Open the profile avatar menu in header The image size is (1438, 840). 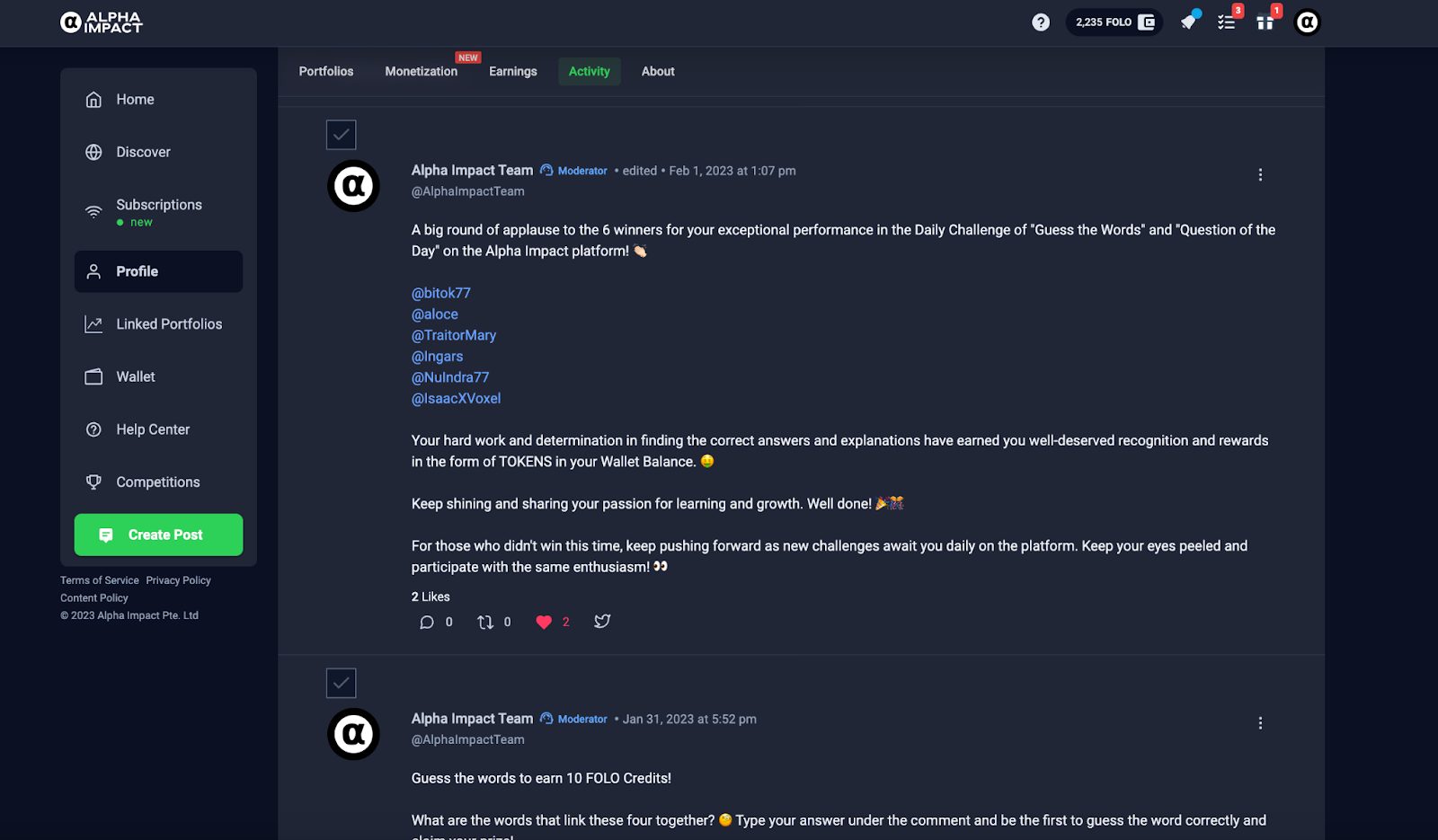pos(1307,22)
